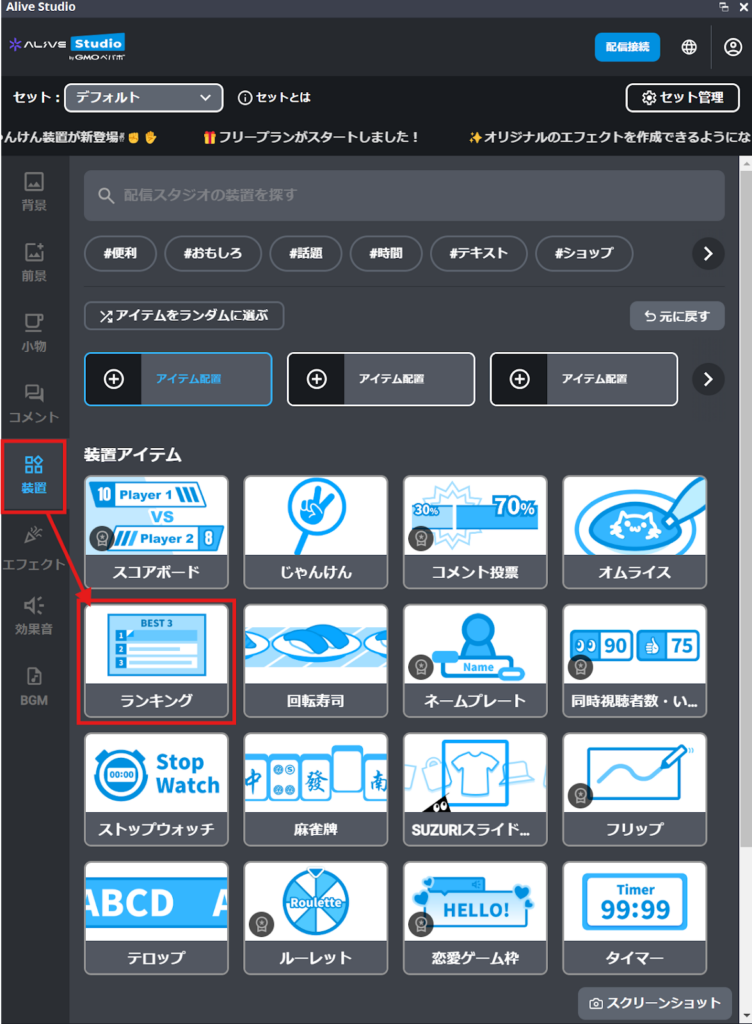Expand the セット デフォルト dropdown
The image size is (752, 1024).
(x=143, y=97)
